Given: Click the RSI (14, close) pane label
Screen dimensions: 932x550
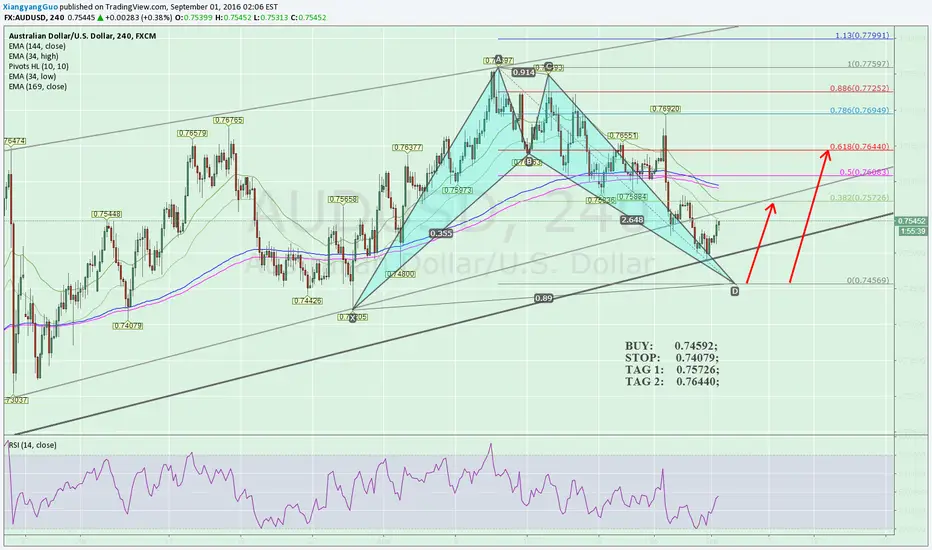Looking at the screenshot, I should pyautogui.click(x=33, y=445).
